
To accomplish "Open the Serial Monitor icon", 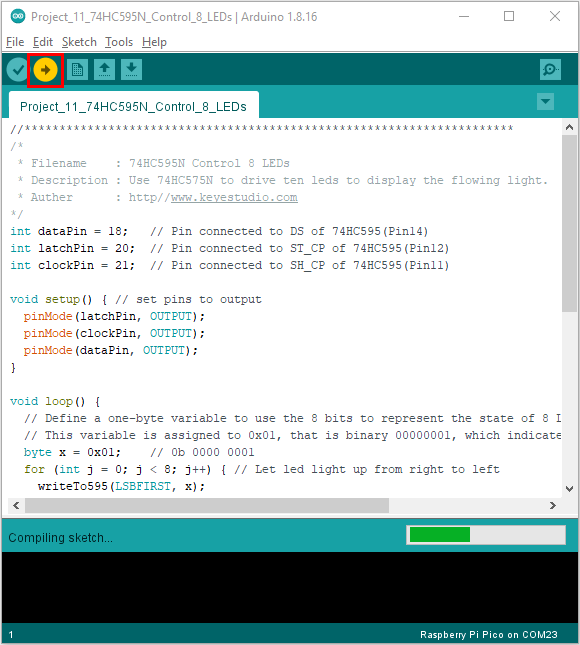I will click(550, 70).
